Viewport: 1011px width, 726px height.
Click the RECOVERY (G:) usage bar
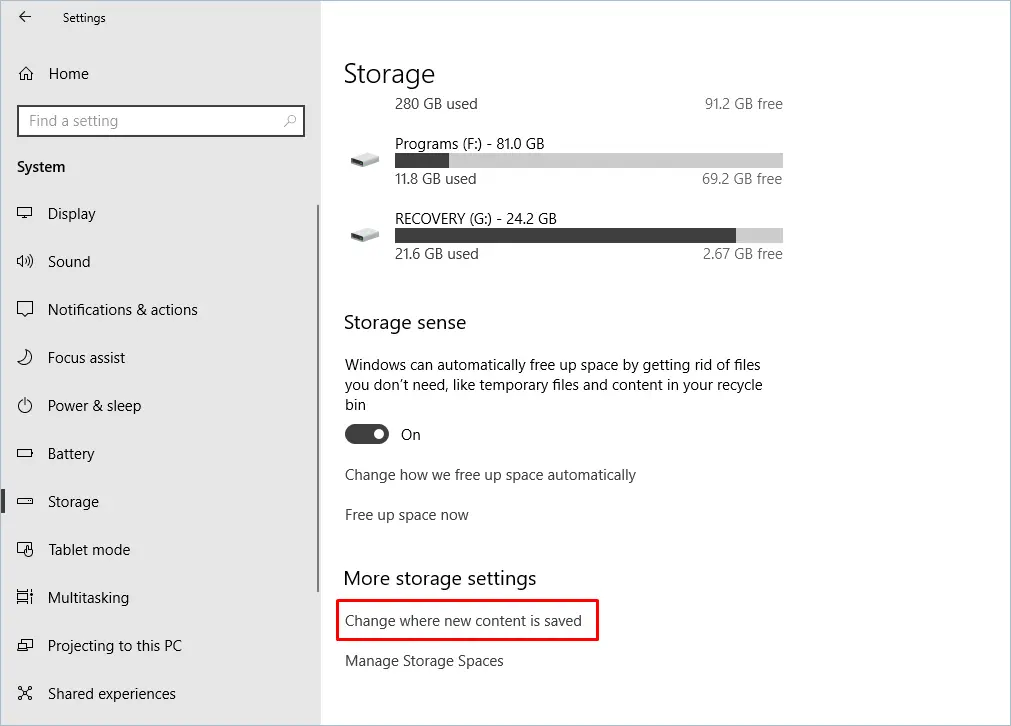pyautogui.click(x=588, y=236)
